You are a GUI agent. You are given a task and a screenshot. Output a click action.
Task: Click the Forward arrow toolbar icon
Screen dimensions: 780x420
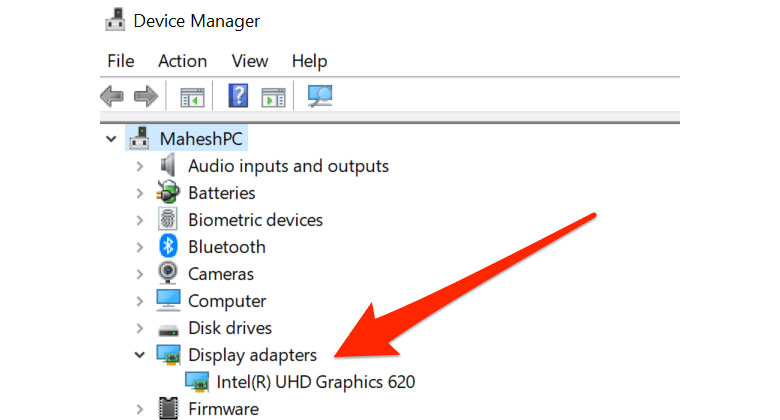146,96
